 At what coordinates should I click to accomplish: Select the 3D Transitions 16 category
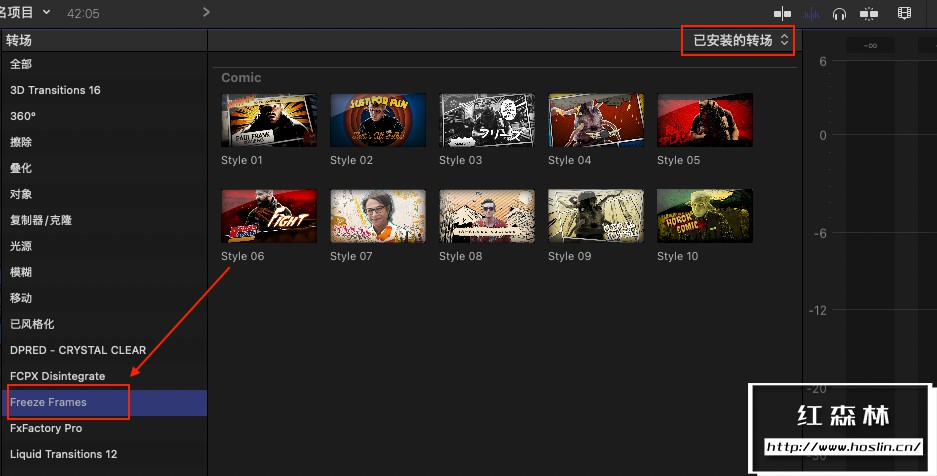[104, 90]
